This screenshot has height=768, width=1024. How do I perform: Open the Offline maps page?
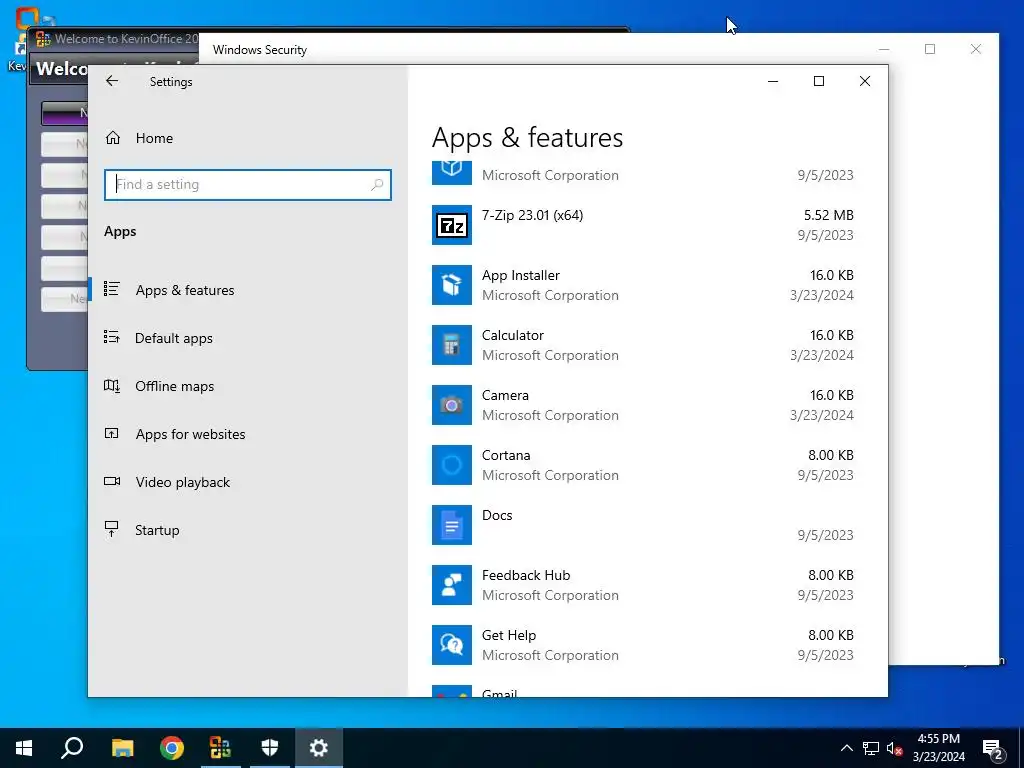(x=174, y=386)
